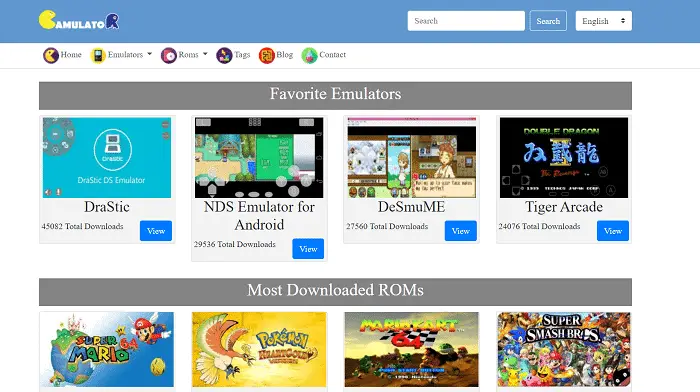700x392 pixels.
Task: Click the Favorite Emulators heading
Action: click(x=335, y=94)
